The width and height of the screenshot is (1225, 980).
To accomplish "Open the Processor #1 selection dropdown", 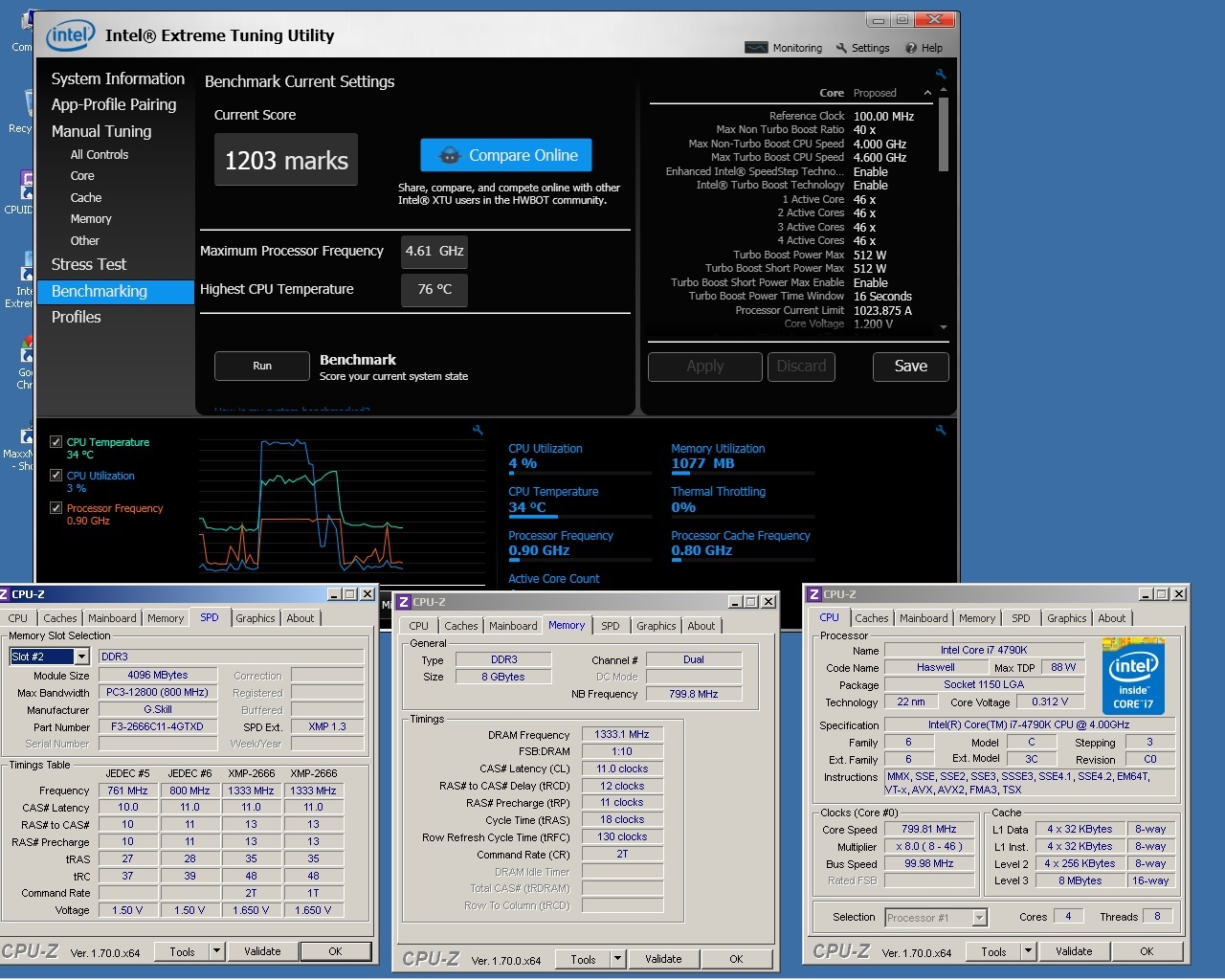I will (979, 918).
